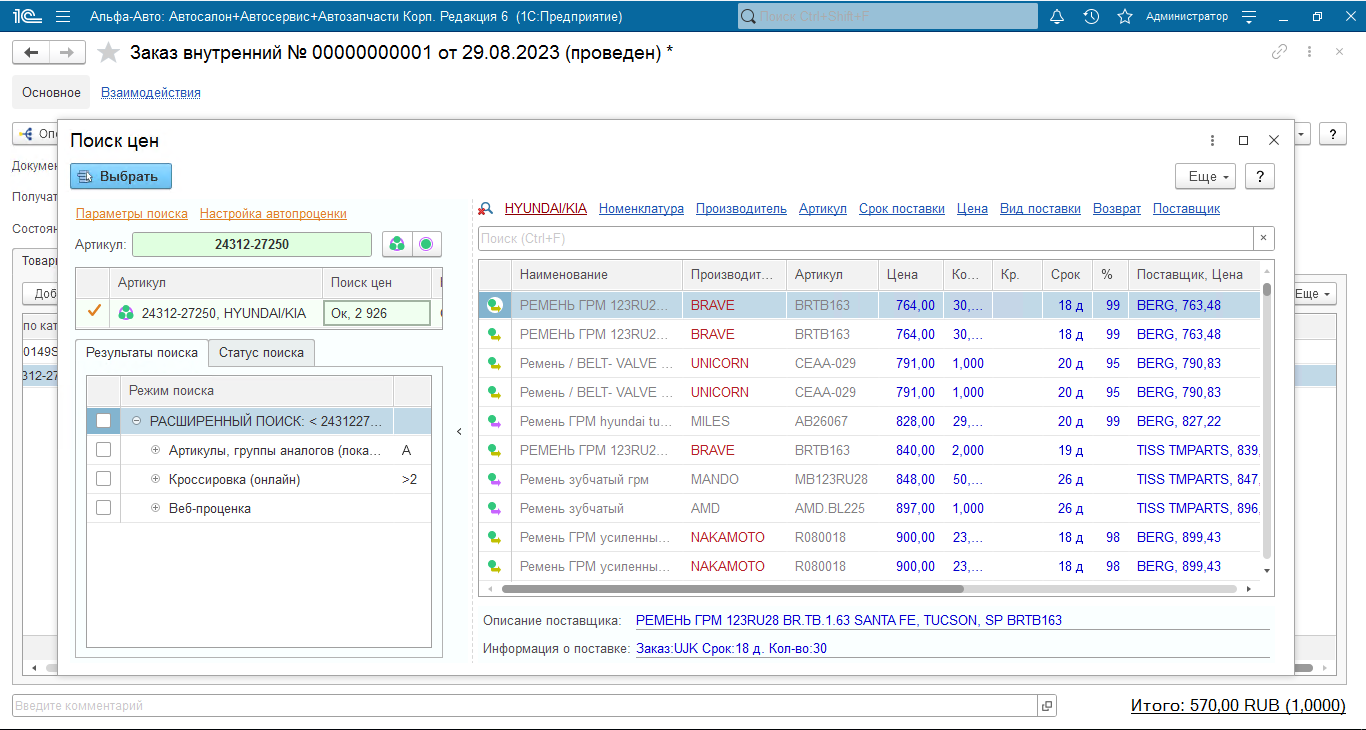Open the Еще dropdown in Поиск цен

(x=1206, y=176)
